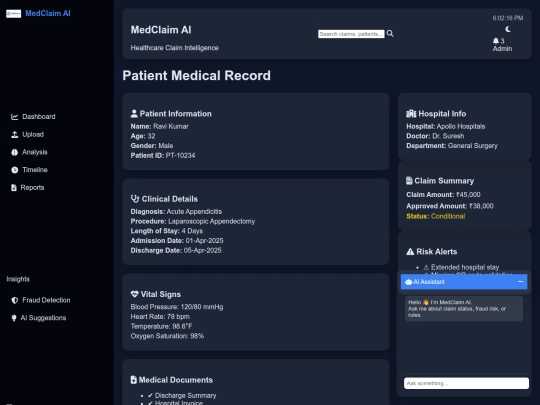Click the search magnifier icon

click(x=390, y=33)
